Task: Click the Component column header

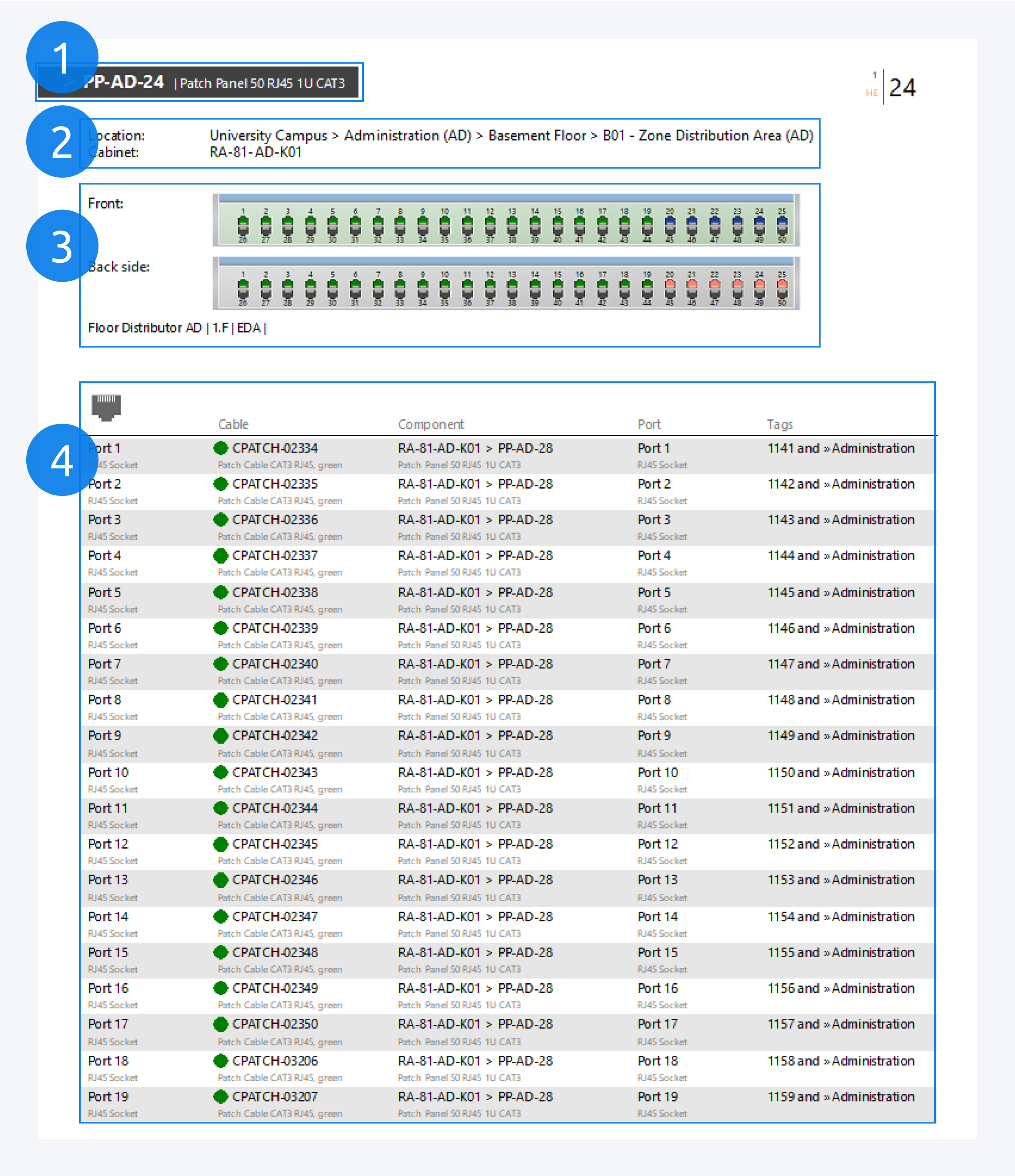Action: 431,424
